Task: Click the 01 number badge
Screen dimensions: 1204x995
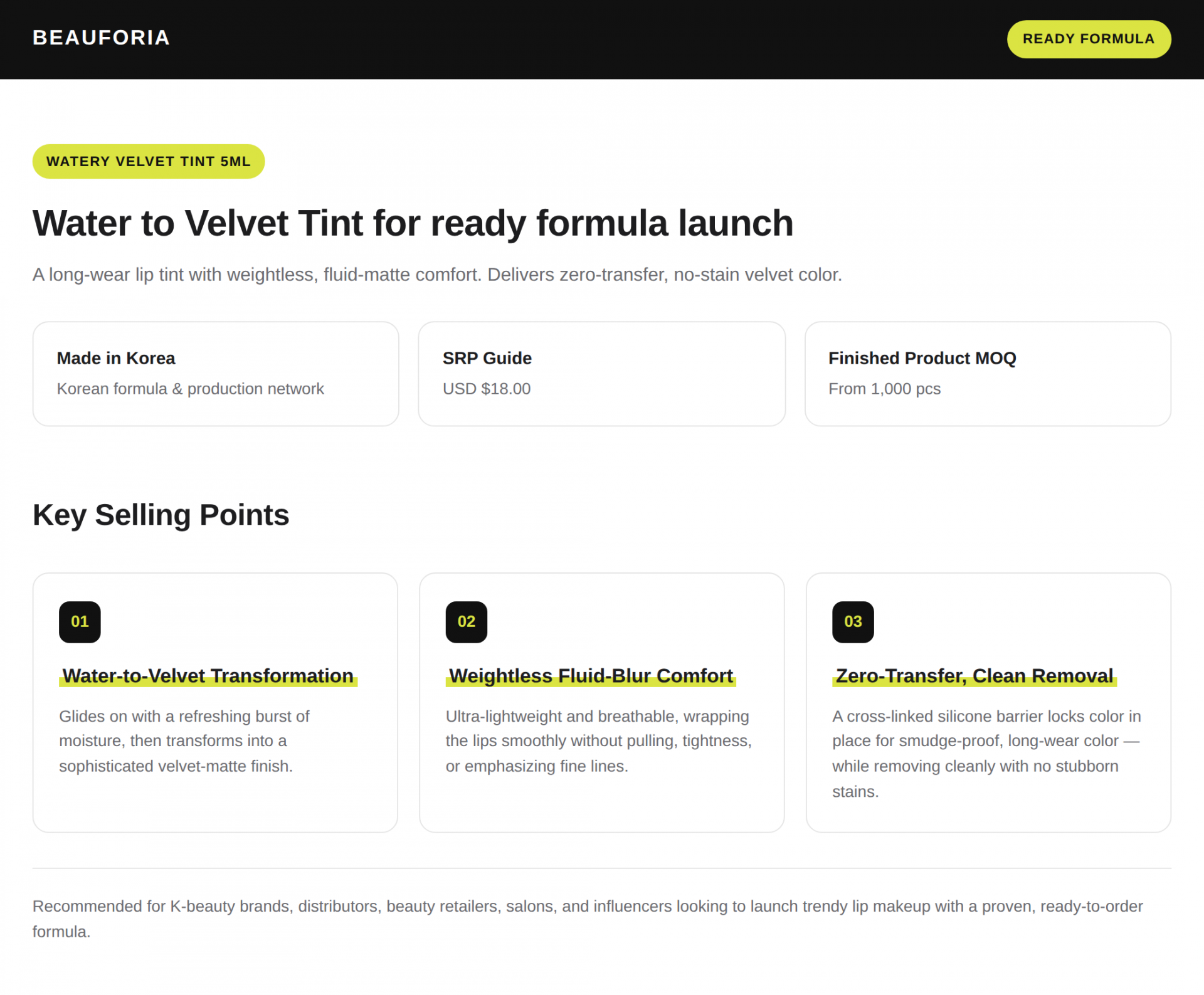Action: coord(80,622)
